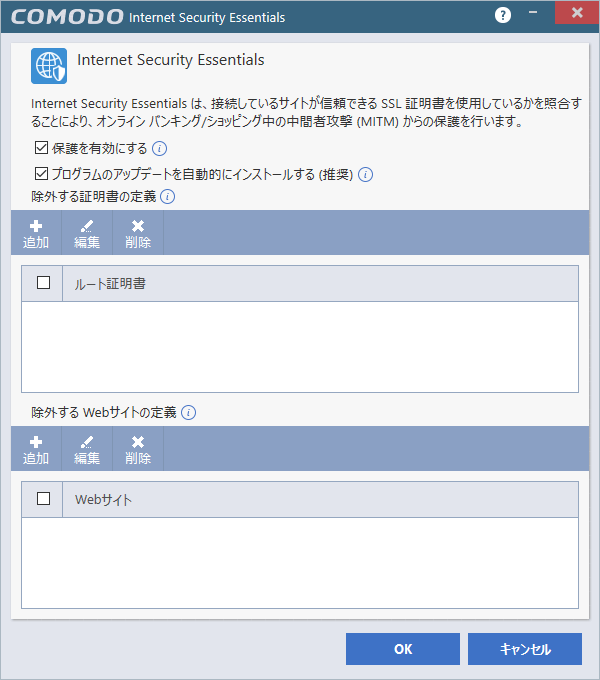The image size is (600, 680).
Task: Click the Webサイト column header
Action: point(320,500)
